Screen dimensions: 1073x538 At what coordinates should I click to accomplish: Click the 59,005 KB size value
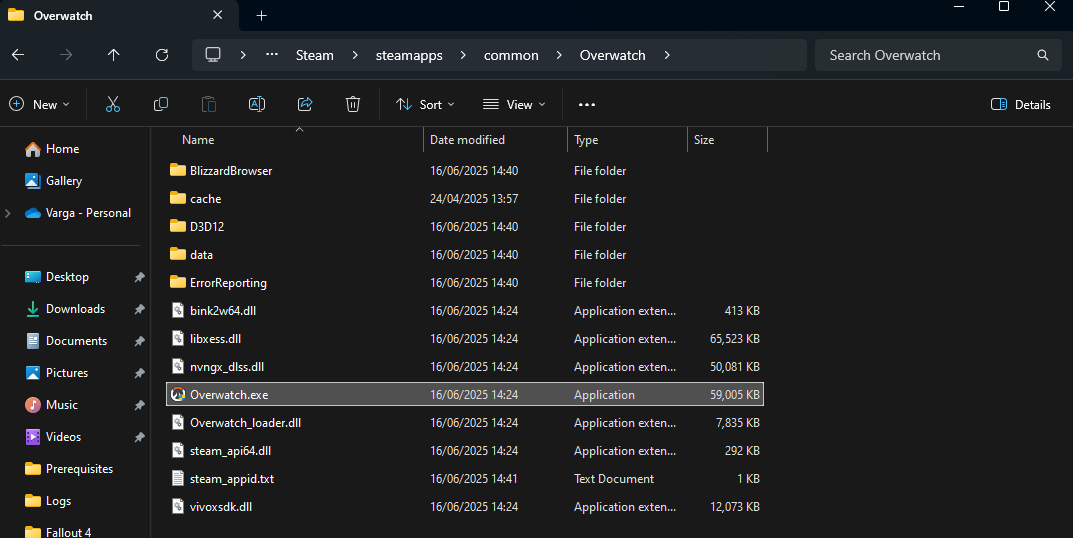click(x=735, y=395)
